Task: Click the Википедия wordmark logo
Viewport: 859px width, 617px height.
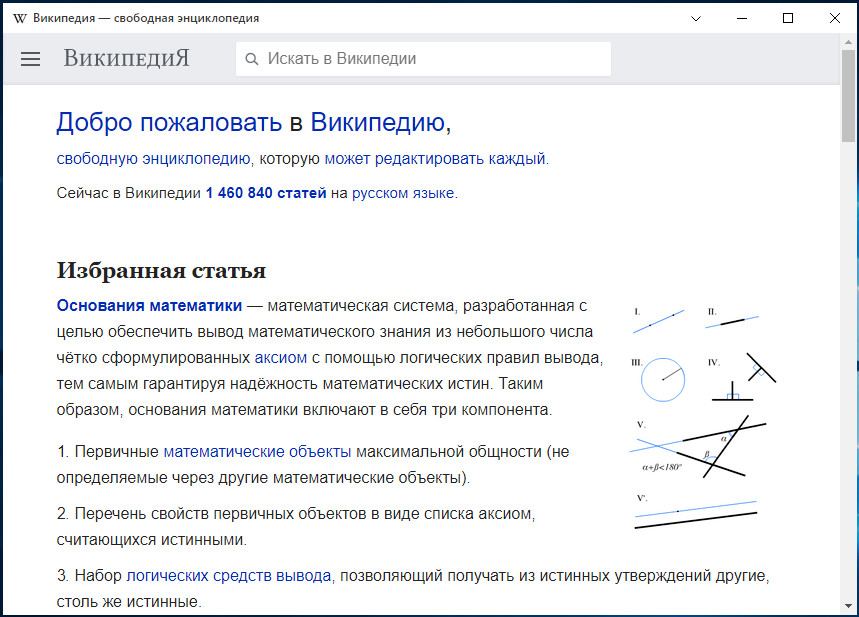Action: pos(127,58)
